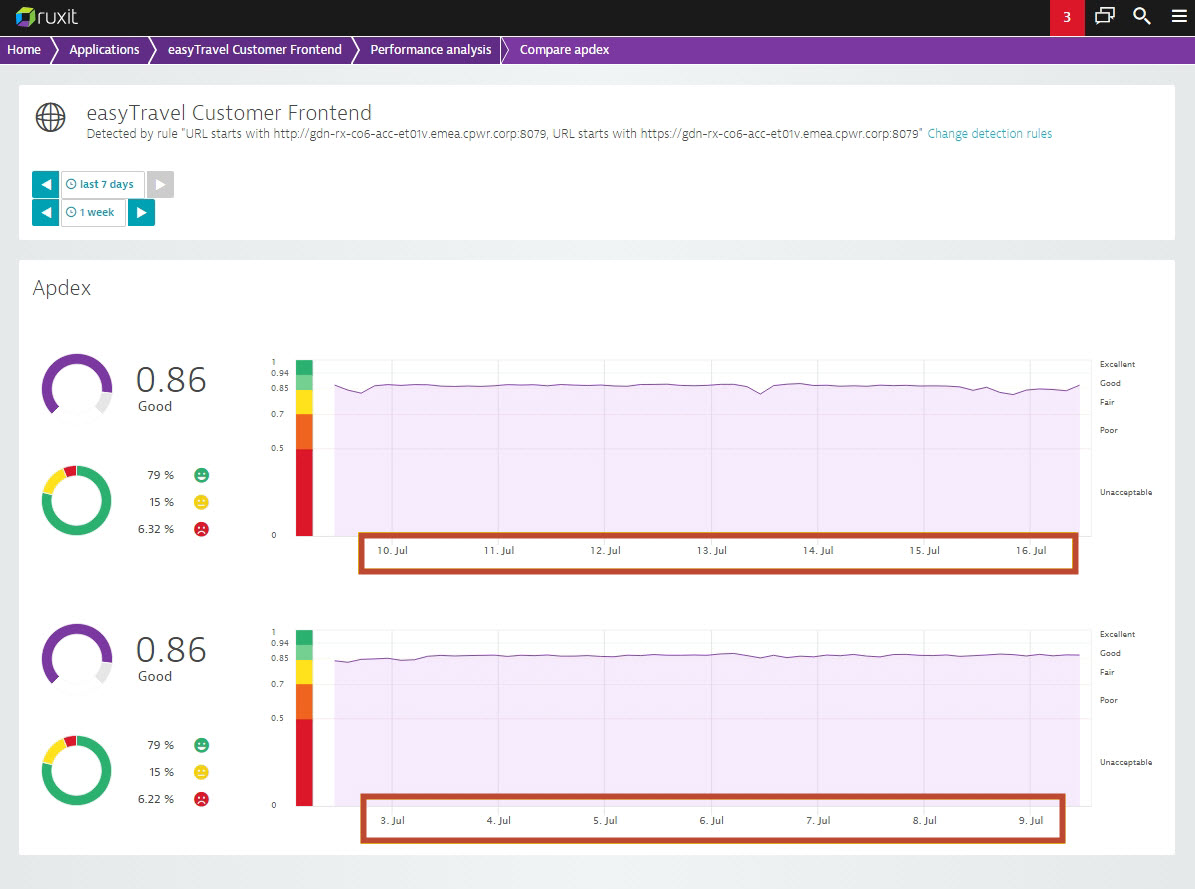
Task: Click the Unacceptable label of bottom chart
Action: click(1126, 762)
